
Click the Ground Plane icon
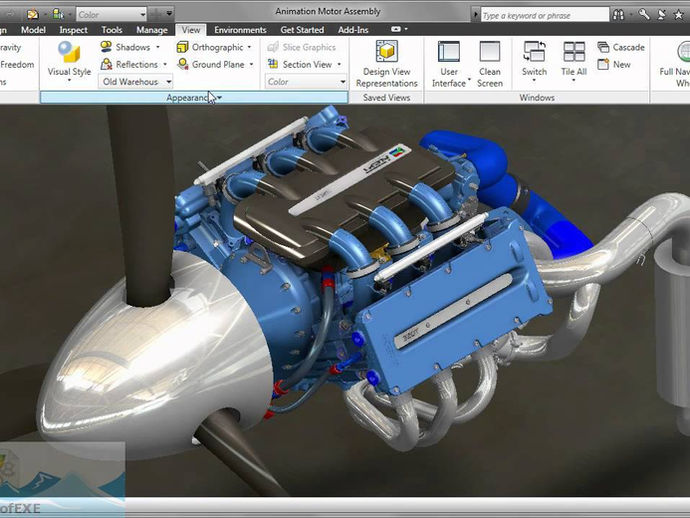pyautogui.click(x=183, y=64)
